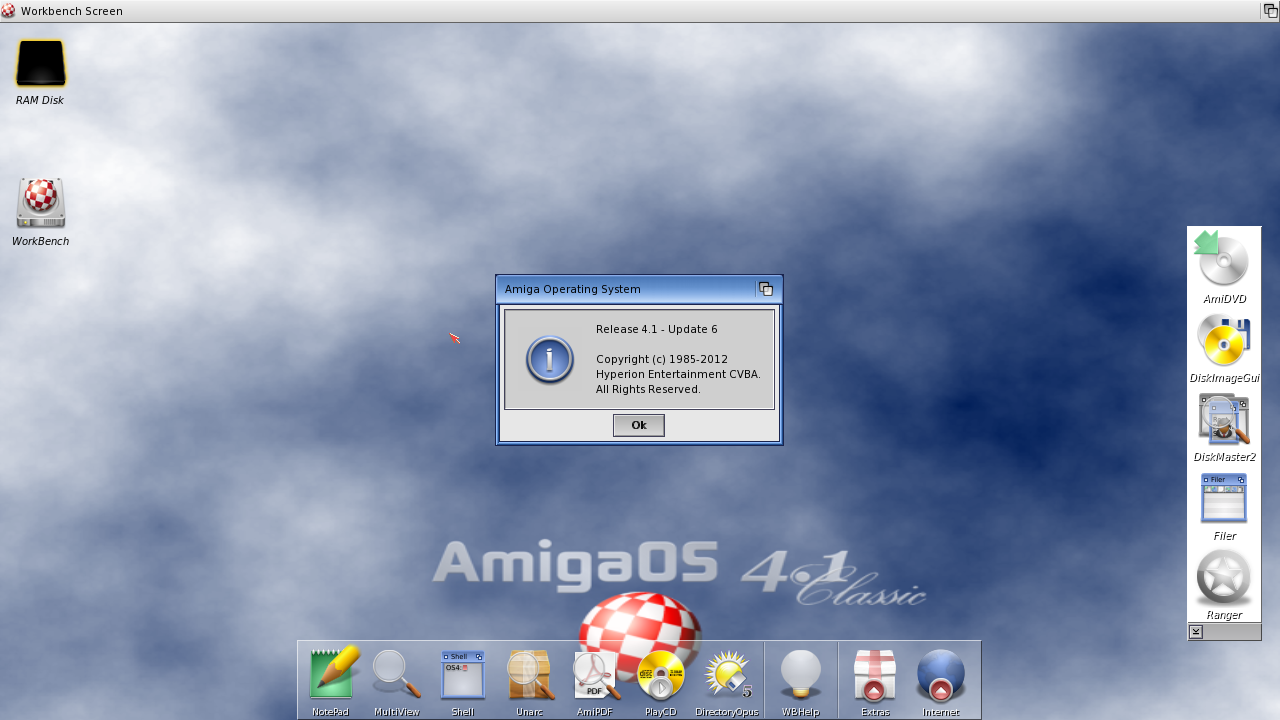
Task: Launch AmiDVD from side dock
Action: [1224, 259]
